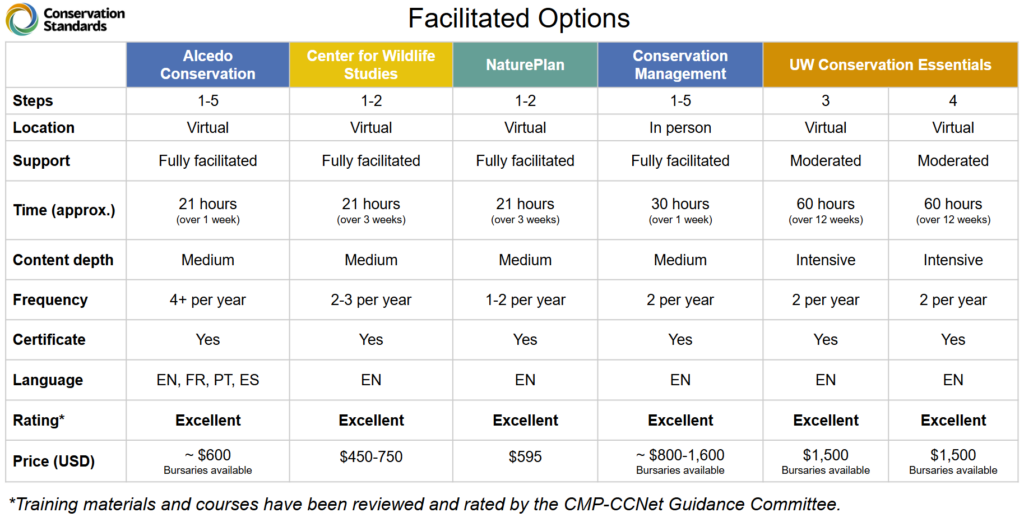Select the Price (USD) row label
The height and width of the screenshot is (517, 1024).
55,461
